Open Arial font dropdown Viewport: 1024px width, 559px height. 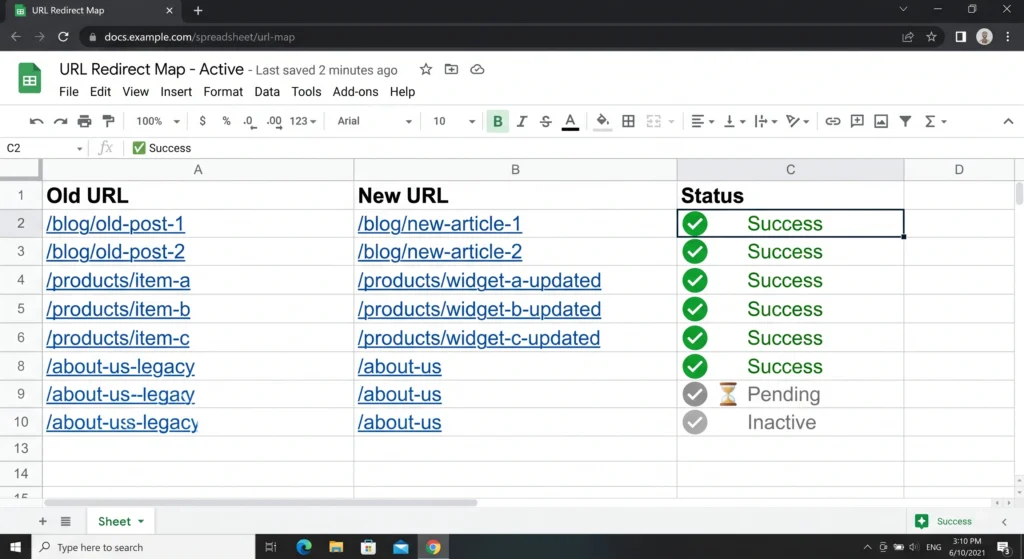pyautogui.click(x=374, y=121)
